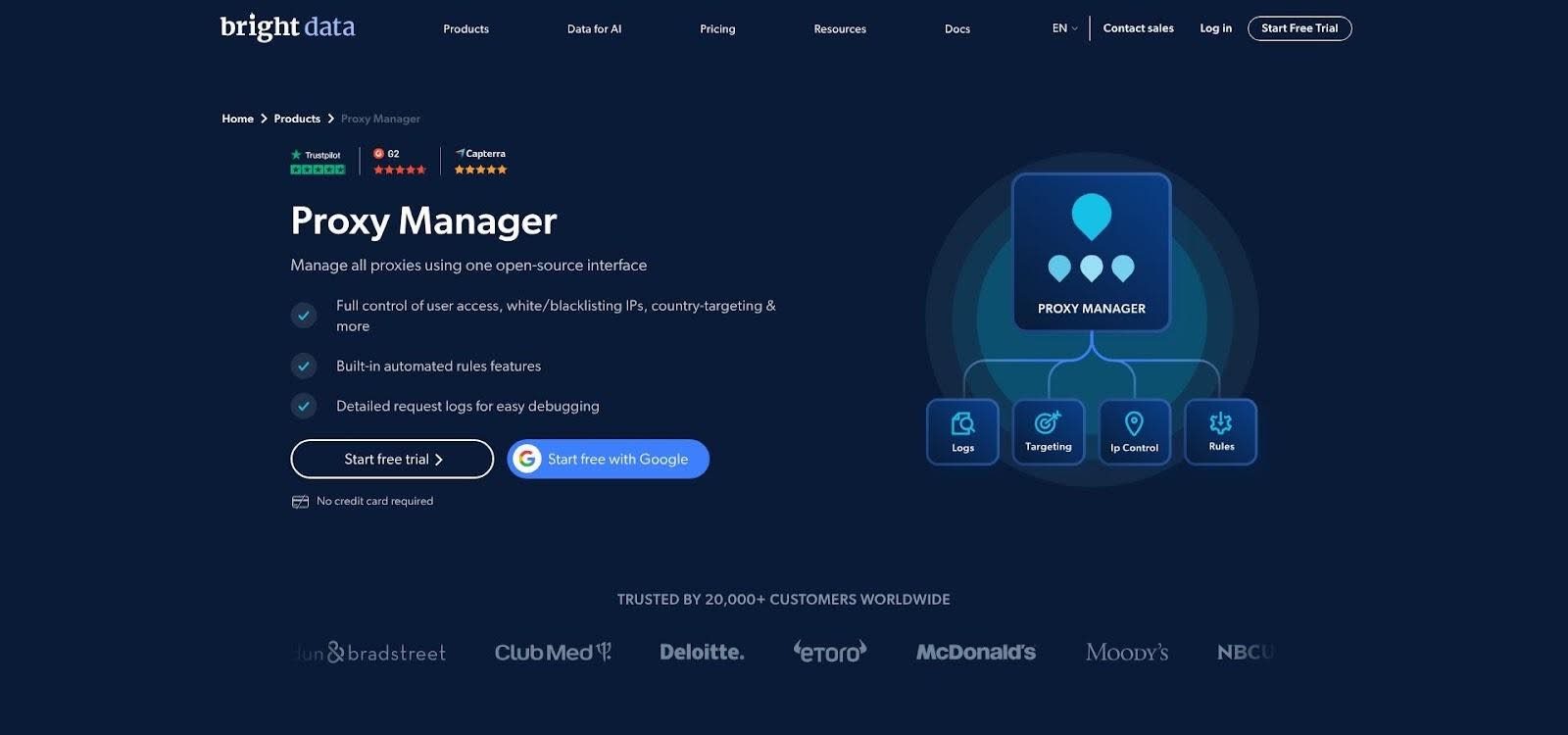The image size is (1568, 735).
Task: Open the Products menu
Action: (x=465, y=29)
